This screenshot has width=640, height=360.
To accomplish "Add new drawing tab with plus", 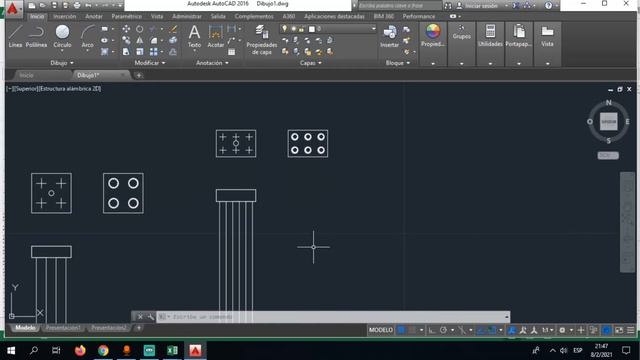I will coord(139,75).
